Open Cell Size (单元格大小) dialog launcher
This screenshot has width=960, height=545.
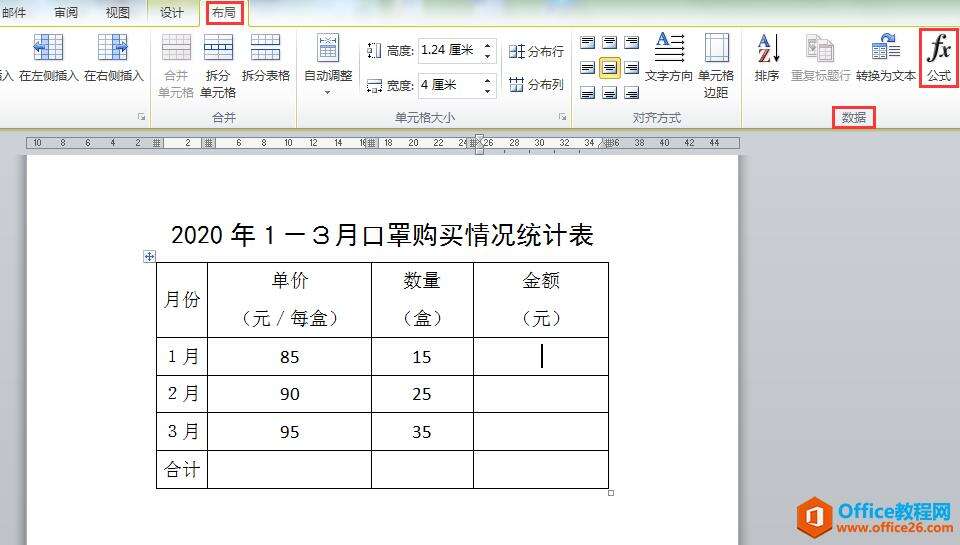pyautogui.click(x=562, y=117)
